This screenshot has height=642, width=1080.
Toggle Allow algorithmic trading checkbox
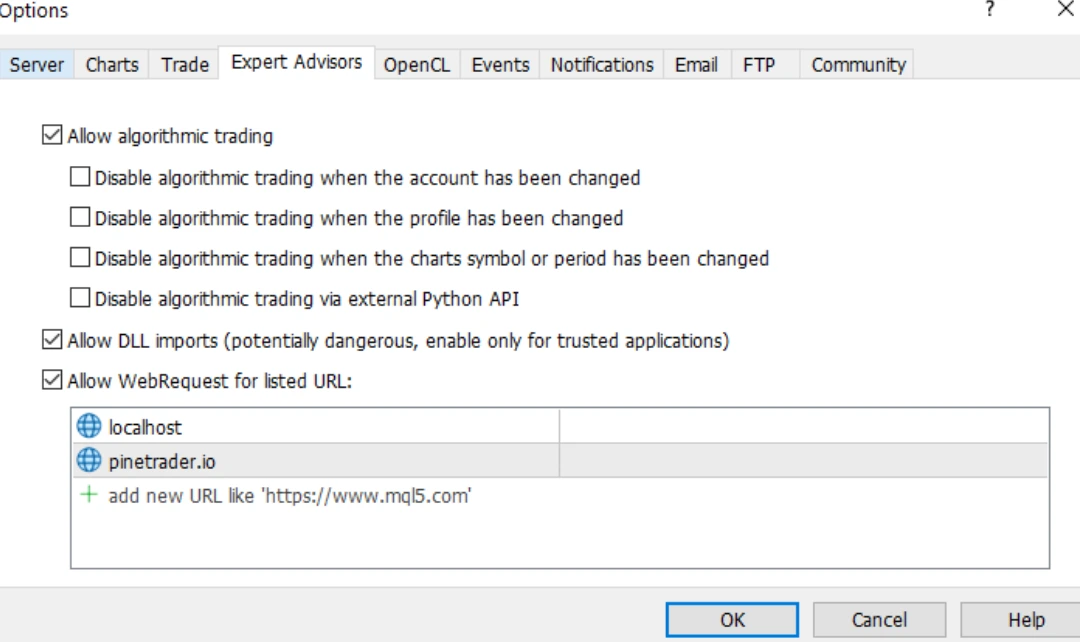[52, 135]
